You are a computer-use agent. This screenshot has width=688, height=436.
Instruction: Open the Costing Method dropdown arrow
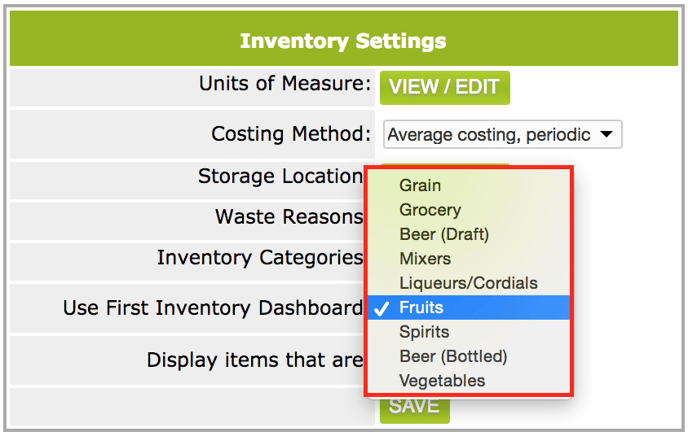[606, 134]
